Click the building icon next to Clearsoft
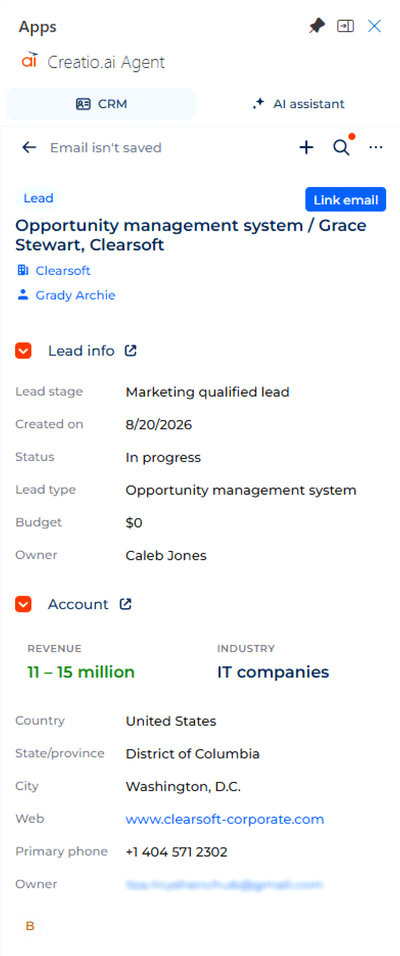400x956 pixels. point(23,270)
